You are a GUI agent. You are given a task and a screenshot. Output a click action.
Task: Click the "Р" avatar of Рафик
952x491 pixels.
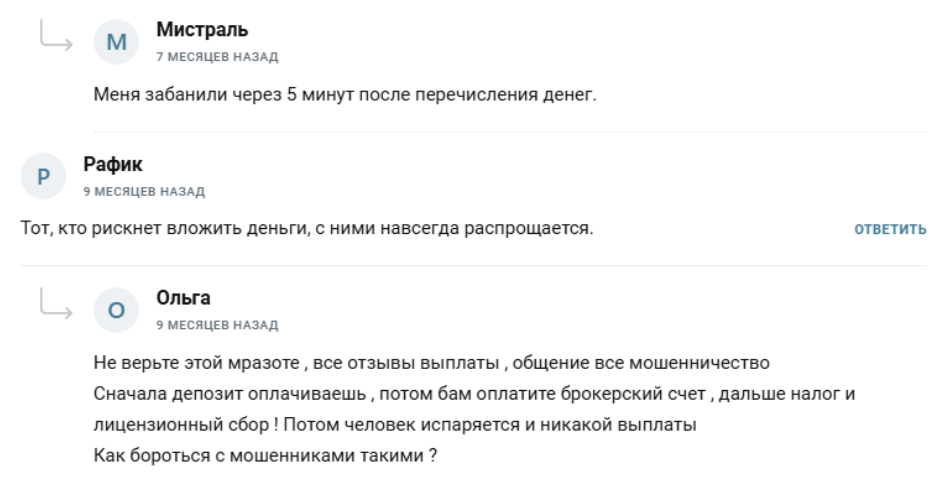[x=41, y=175]
